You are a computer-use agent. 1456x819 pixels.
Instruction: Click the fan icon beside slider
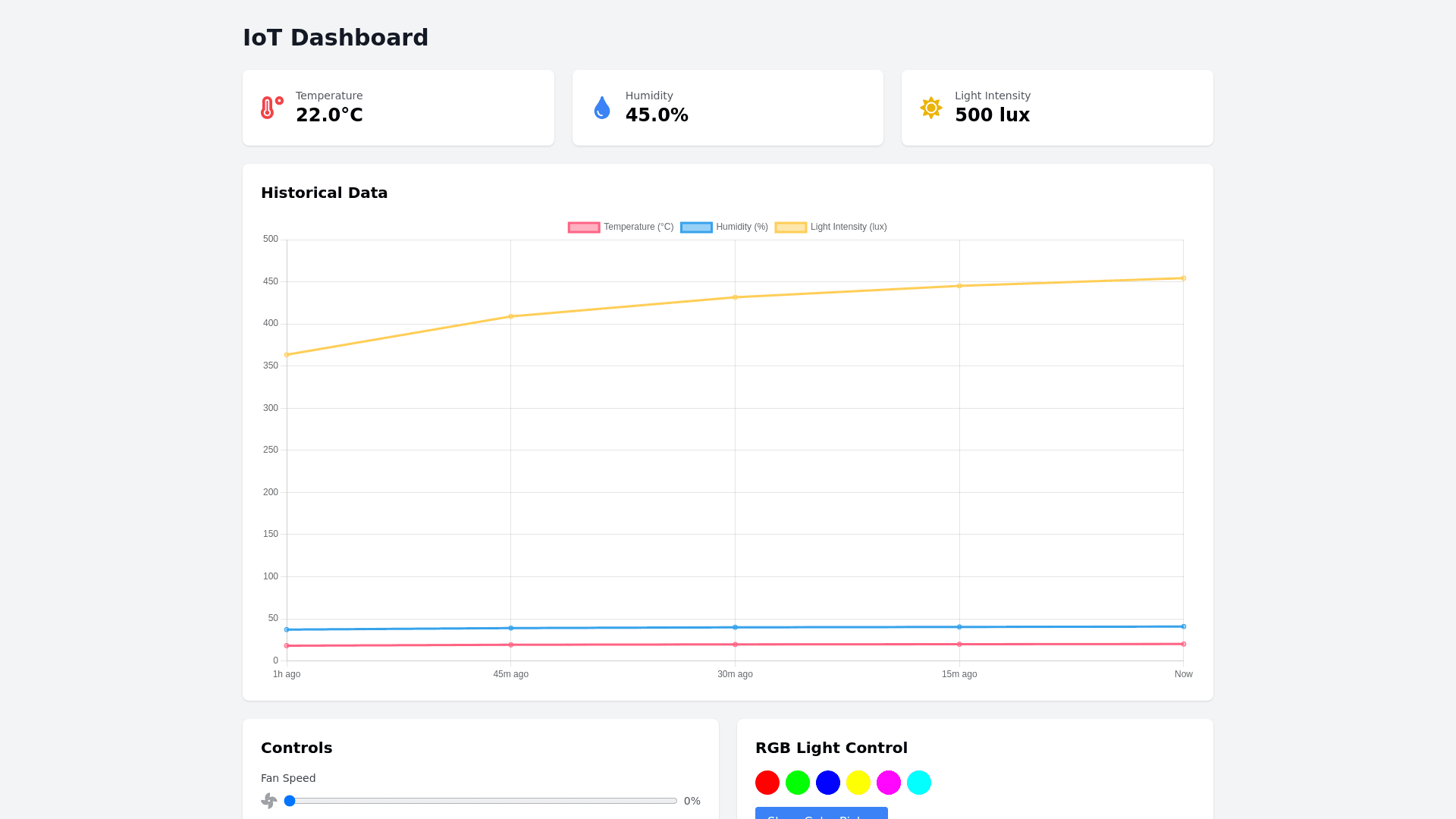coord(269,801)
